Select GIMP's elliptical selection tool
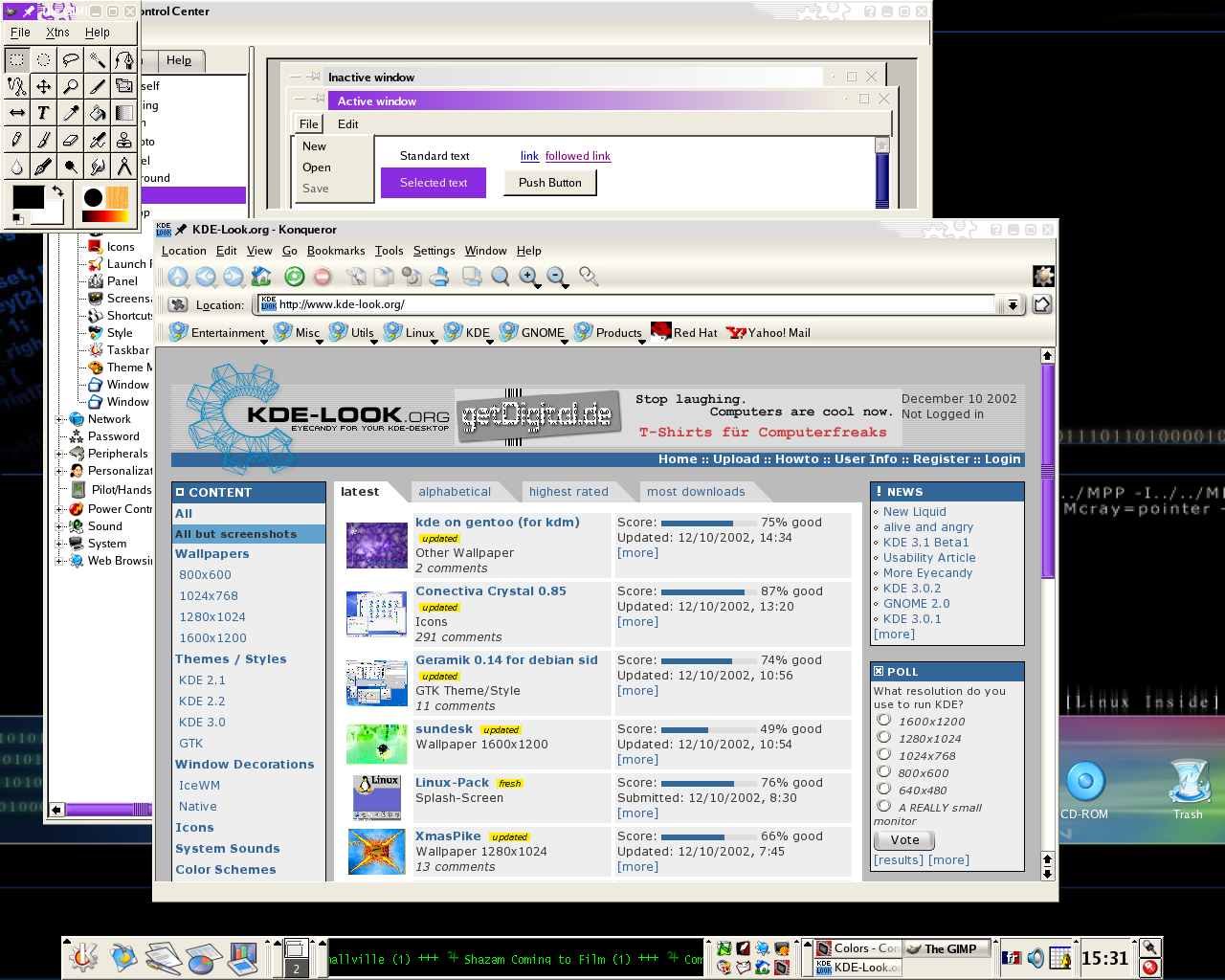The height and width of the screenshot is (980, 1225). click(44, 59)
